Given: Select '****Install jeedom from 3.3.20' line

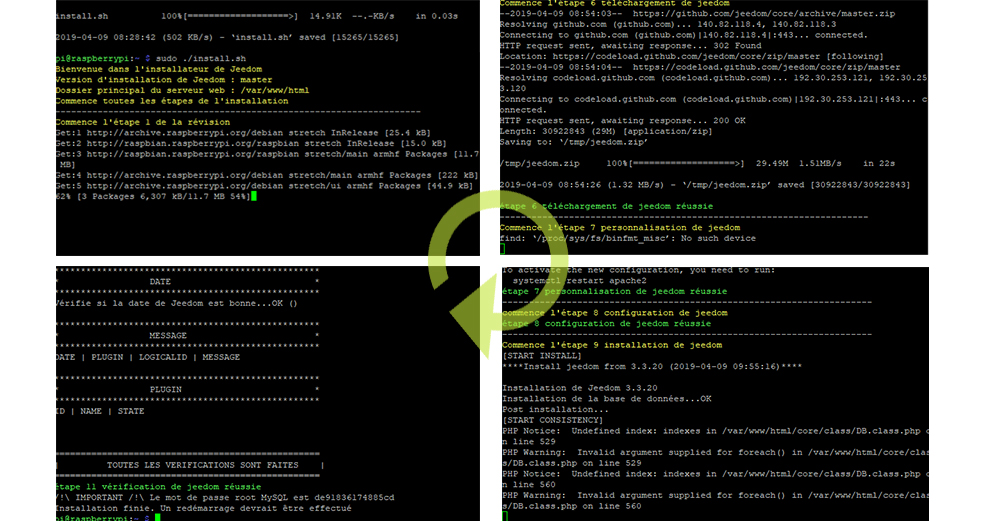Looking at the screenshot, I should 652,367.
